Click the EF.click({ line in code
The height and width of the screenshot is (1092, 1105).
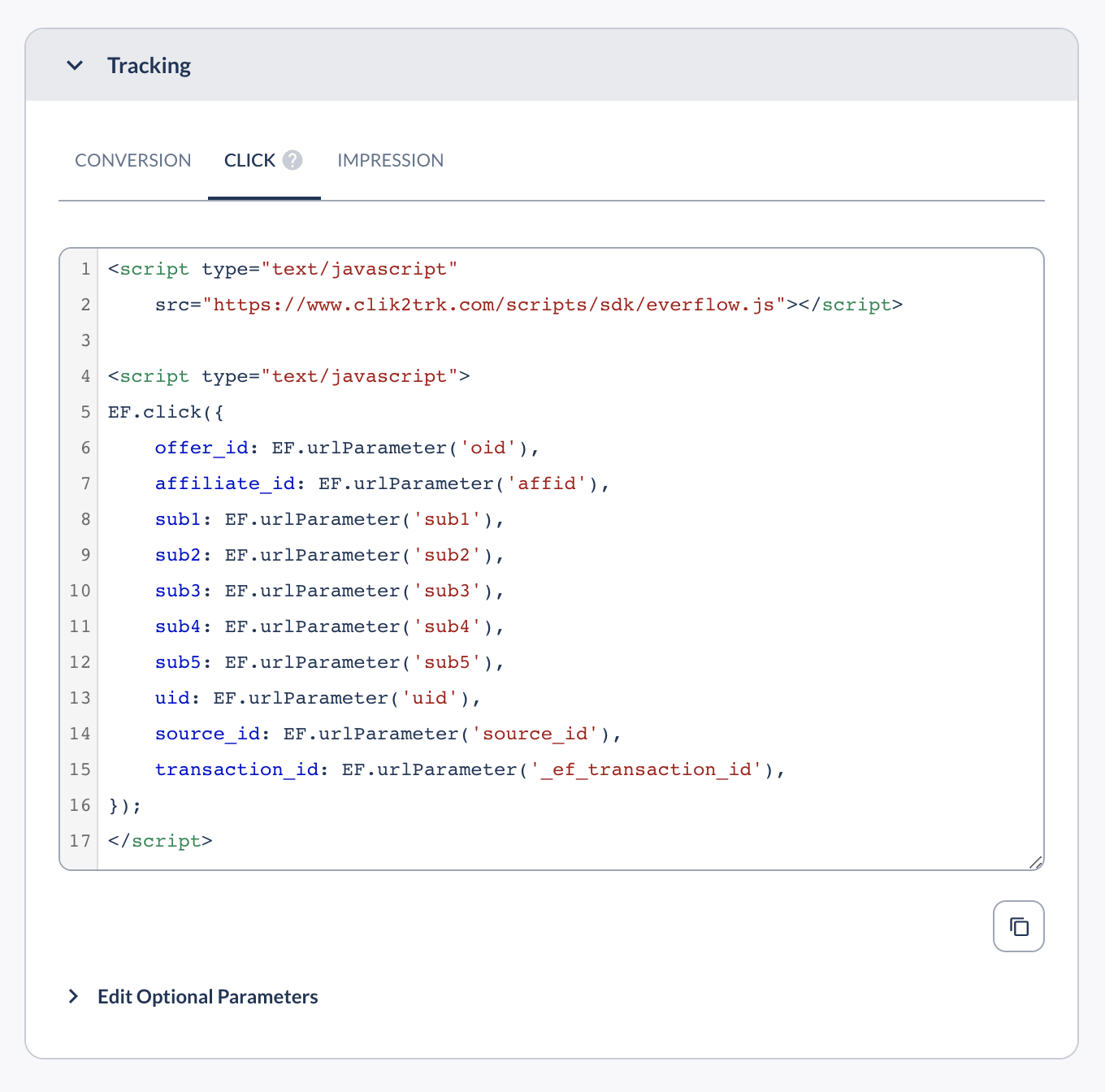coord(166,412)
